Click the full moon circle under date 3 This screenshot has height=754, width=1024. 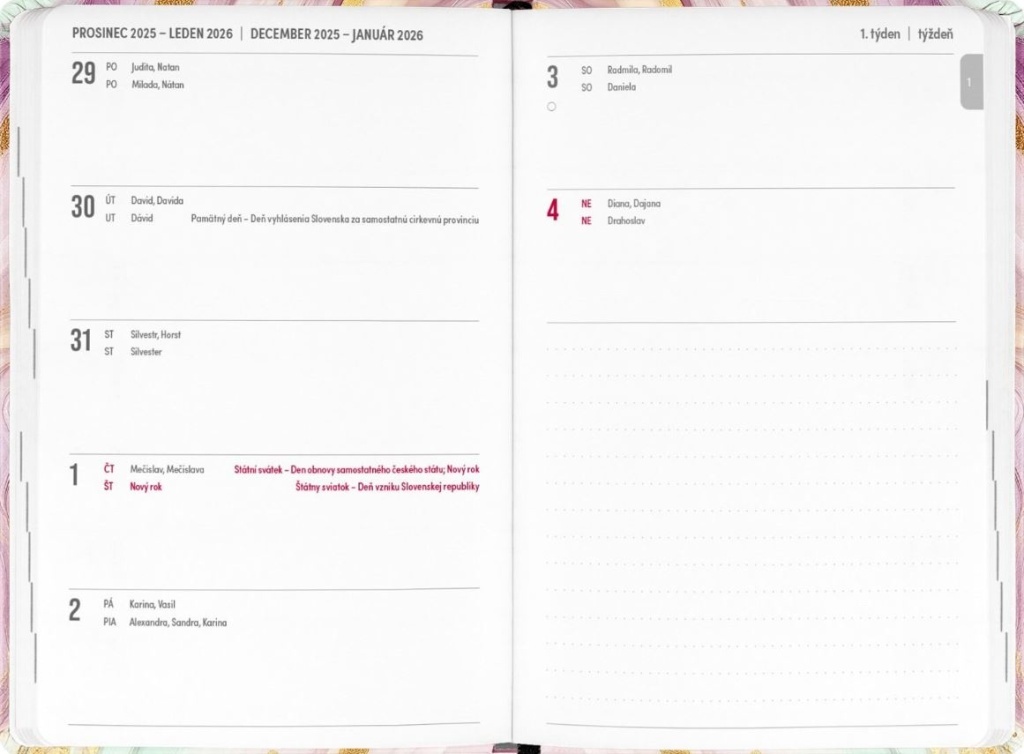click(x=551, y=106)
